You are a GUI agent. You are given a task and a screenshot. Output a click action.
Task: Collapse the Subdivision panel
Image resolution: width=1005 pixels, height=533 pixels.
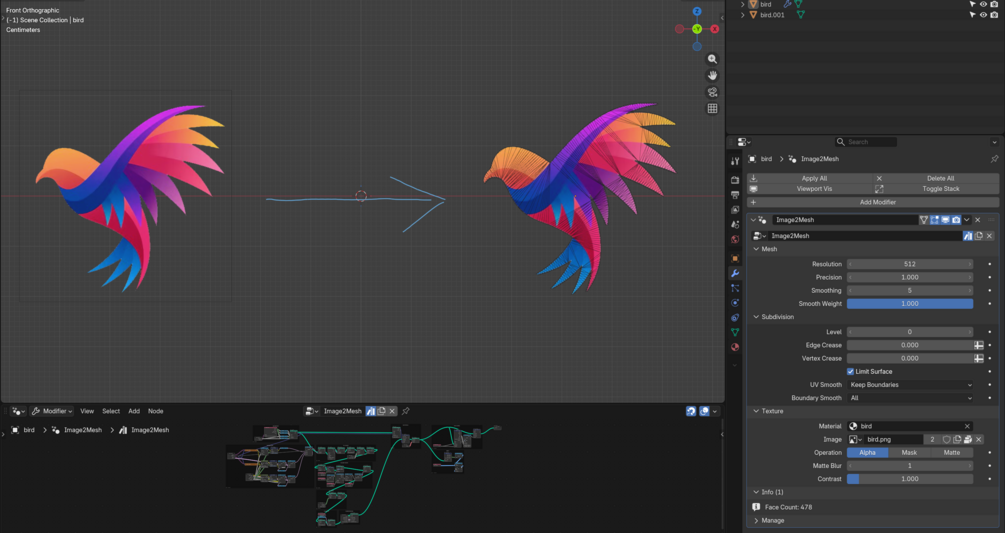[756, 317]
